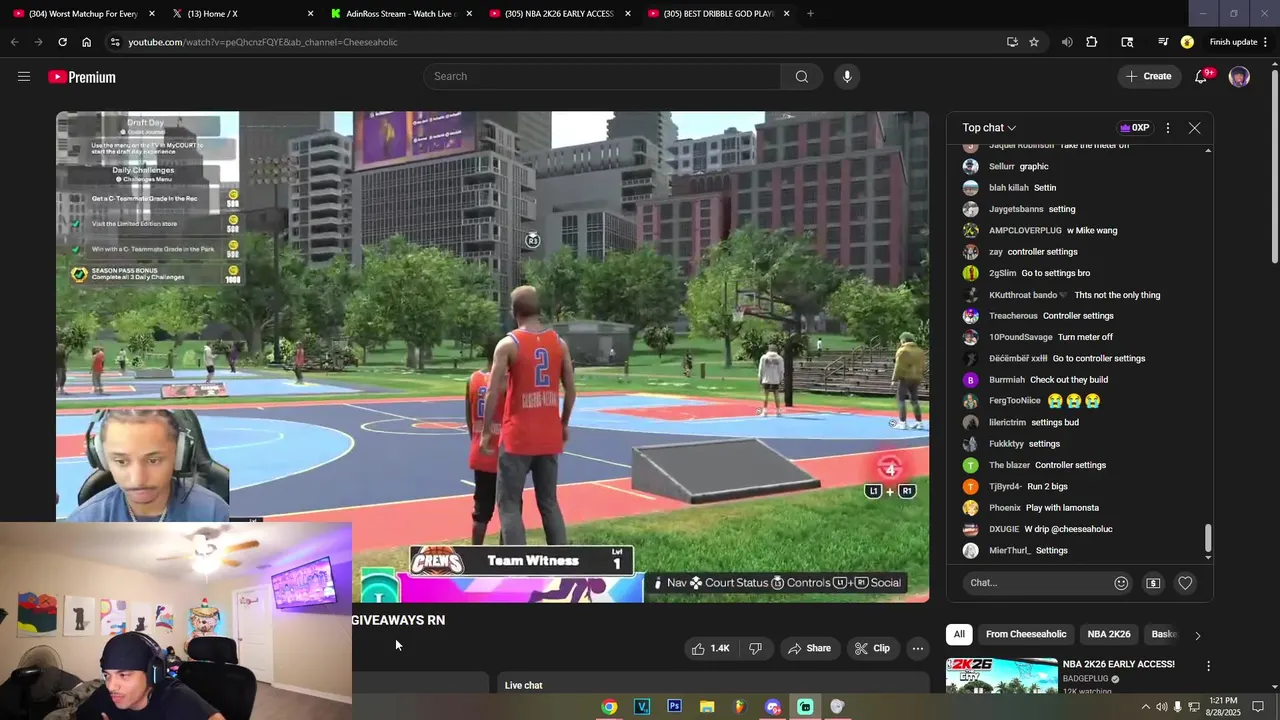Viewport: 1280px width, 720px height.
Task: Go to the browser home page
Action: (87, 42)
